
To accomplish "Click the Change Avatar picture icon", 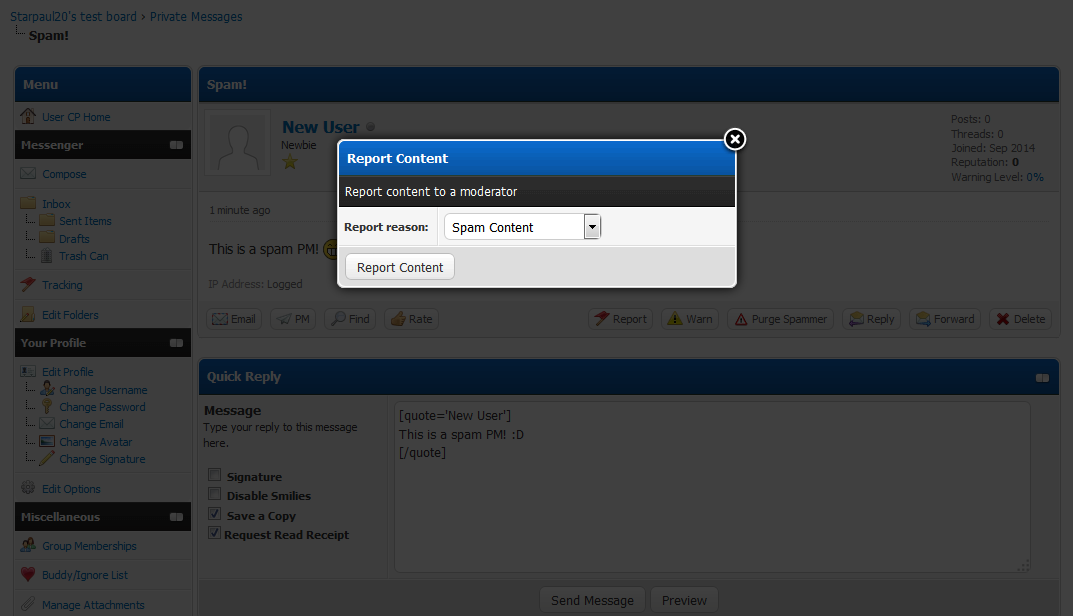I will [47, 441].
